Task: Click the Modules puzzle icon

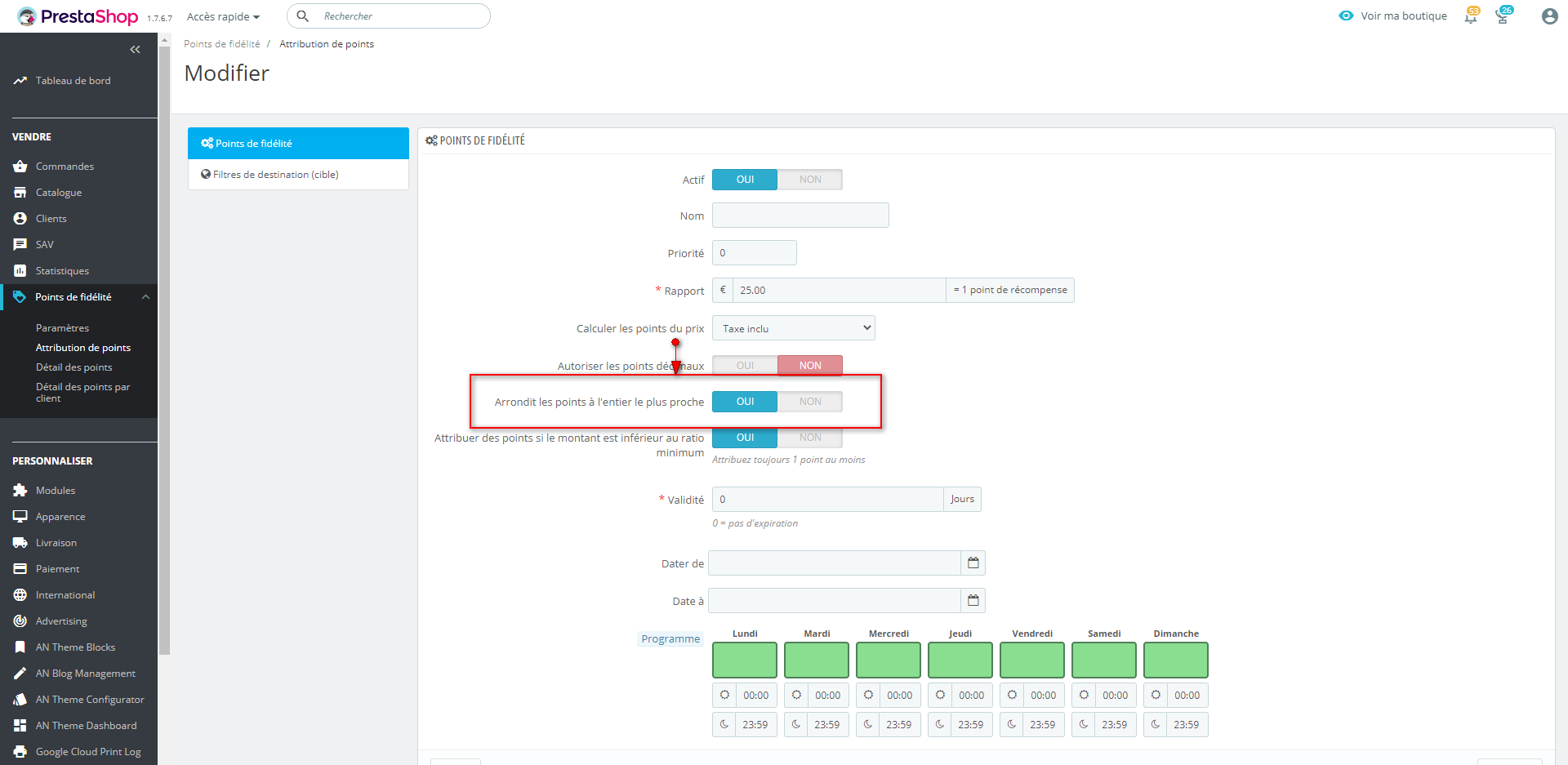Action: point(20,491)
